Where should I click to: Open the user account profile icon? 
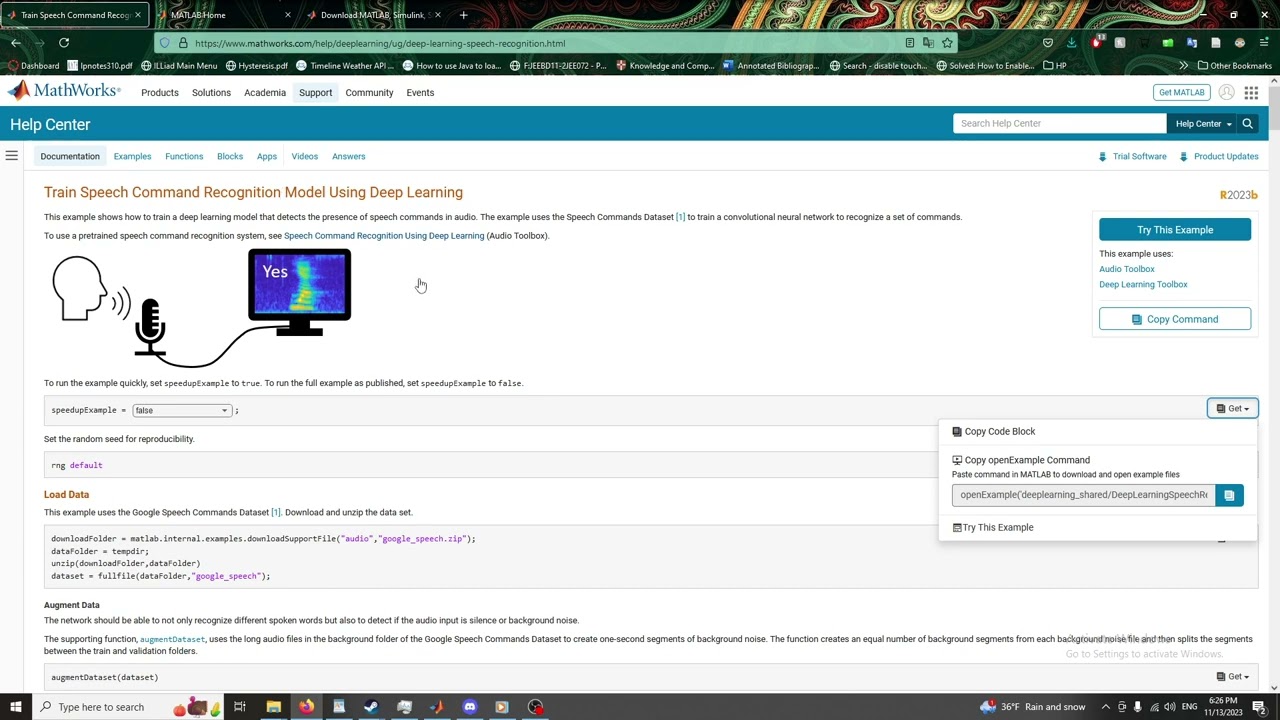point(1225,92)
